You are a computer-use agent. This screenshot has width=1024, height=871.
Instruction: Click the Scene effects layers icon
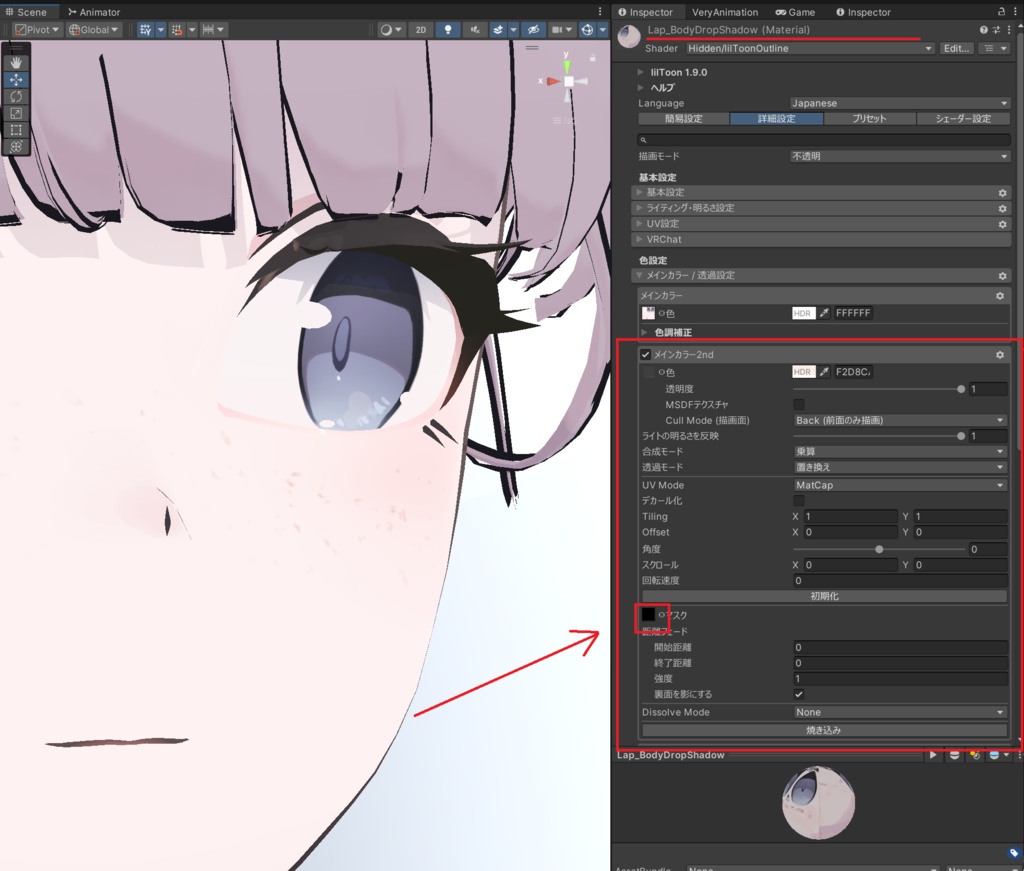pyautogui.click(x=498, y=29)
